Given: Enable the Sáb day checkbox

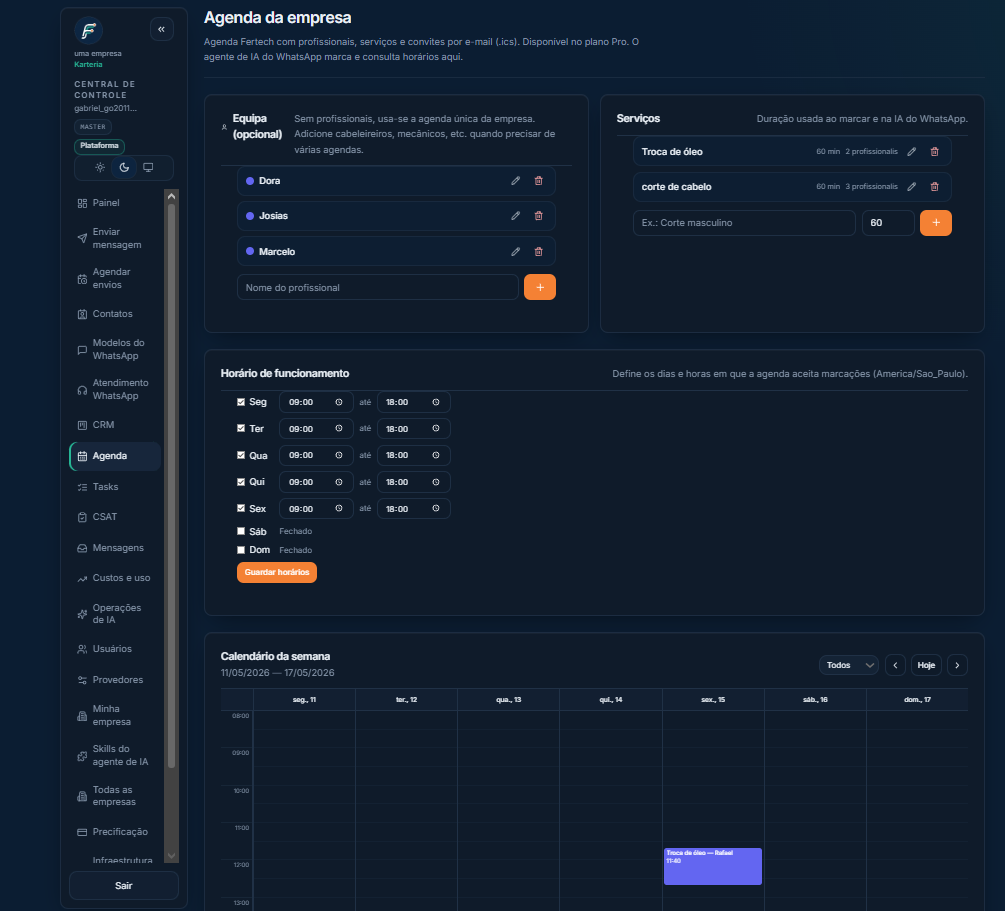Looking at the screenshot, I should click(x=241, y=531).
